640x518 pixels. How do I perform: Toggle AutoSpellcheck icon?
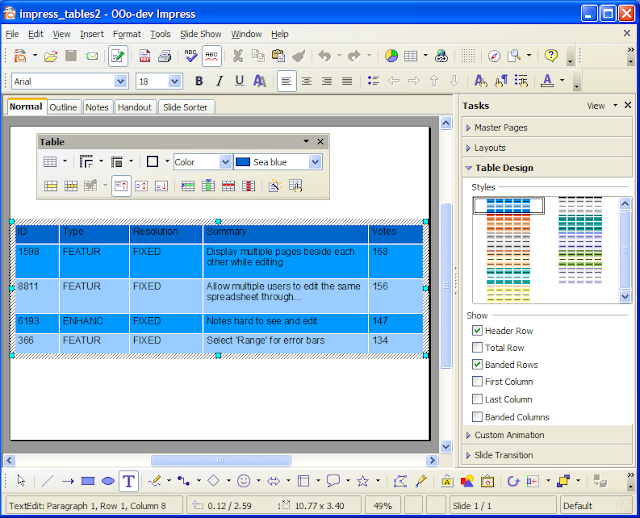pos(211,56)
